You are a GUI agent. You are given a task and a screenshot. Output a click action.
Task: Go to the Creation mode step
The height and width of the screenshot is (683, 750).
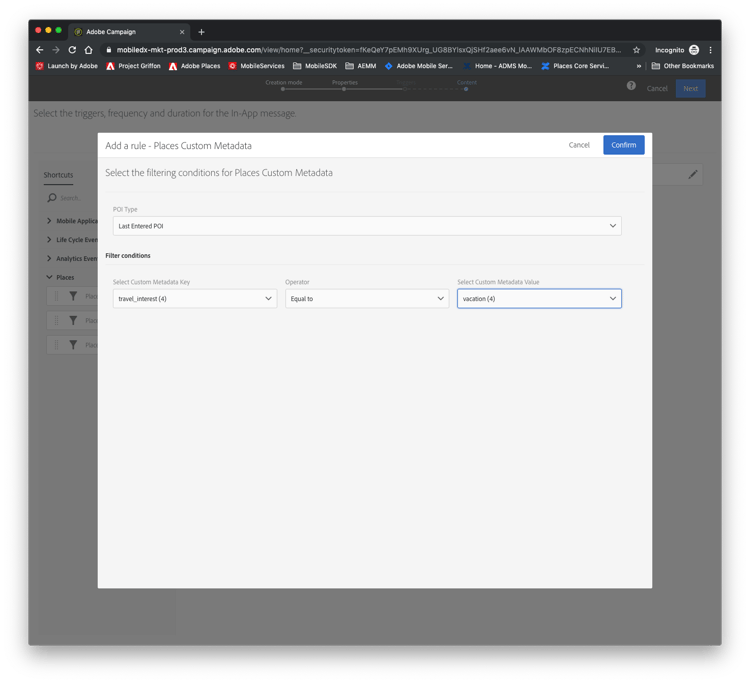284,85
